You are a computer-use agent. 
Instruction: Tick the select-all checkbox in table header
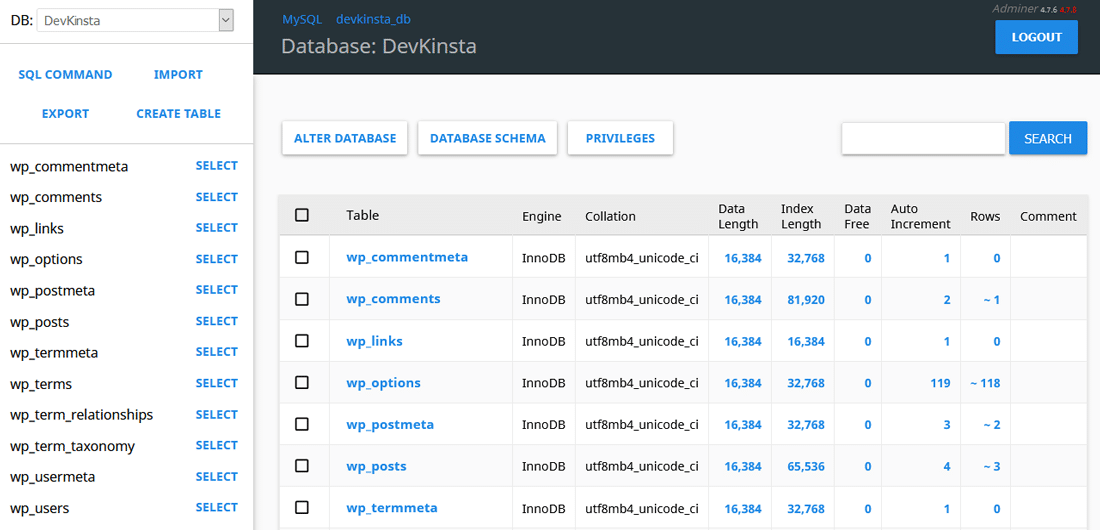(302, 215)
